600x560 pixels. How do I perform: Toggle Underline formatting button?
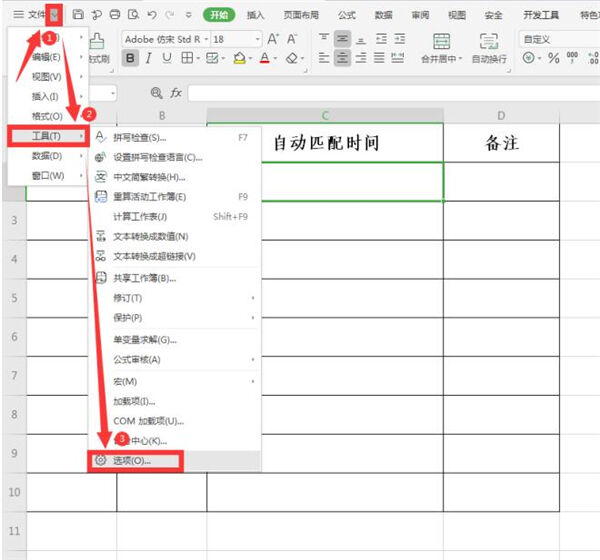(x=166, y=58)
